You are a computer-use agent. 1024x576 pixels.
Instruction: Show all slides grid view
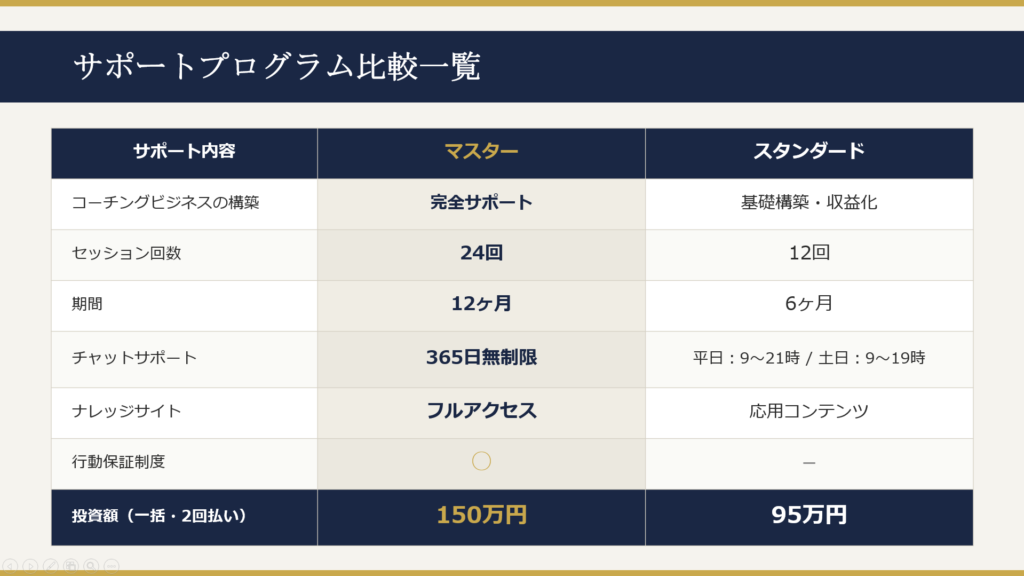click(71, 566)
